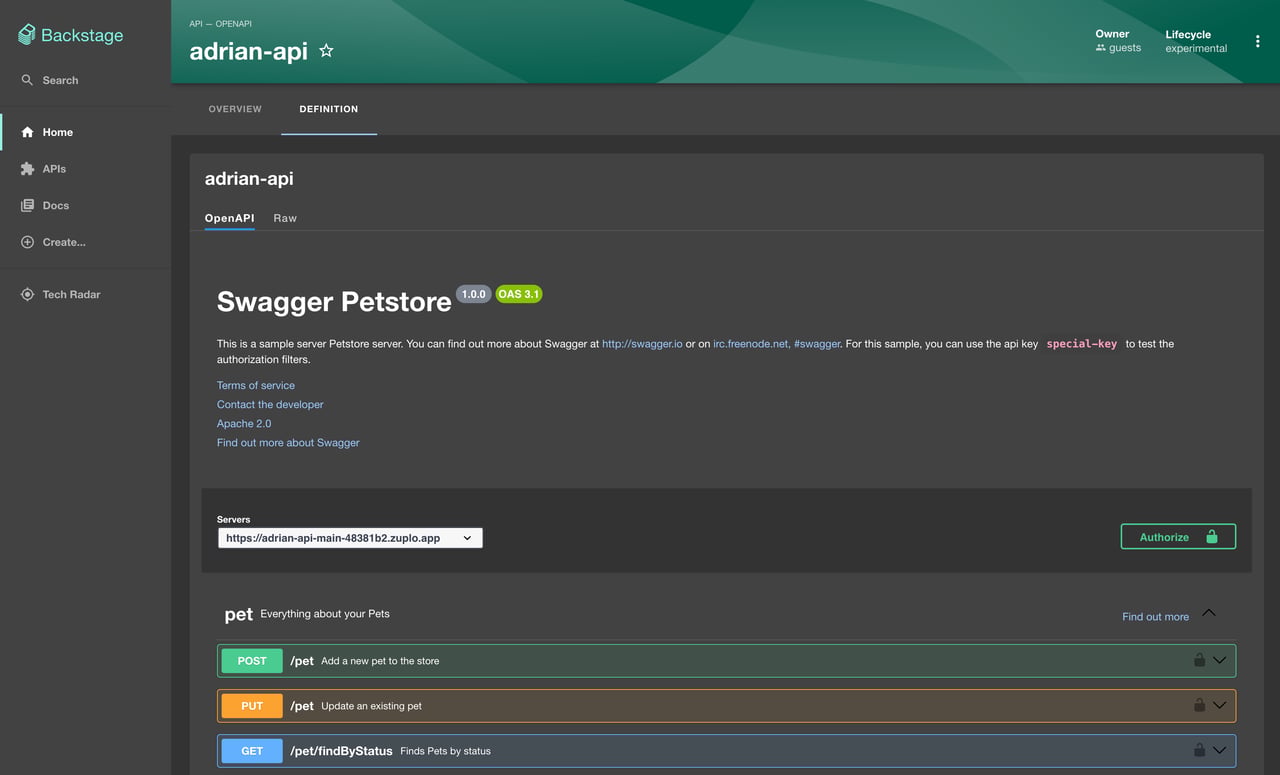Open the APIs sidebar menu item
The height and width of the screenshot is (775, 1280).
coord(85,169)
